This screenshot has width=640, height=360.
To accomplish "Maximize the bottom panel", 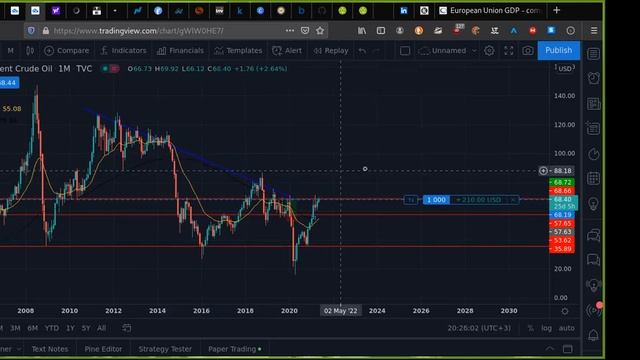I will pyautogui.click(x=568, y=349).
